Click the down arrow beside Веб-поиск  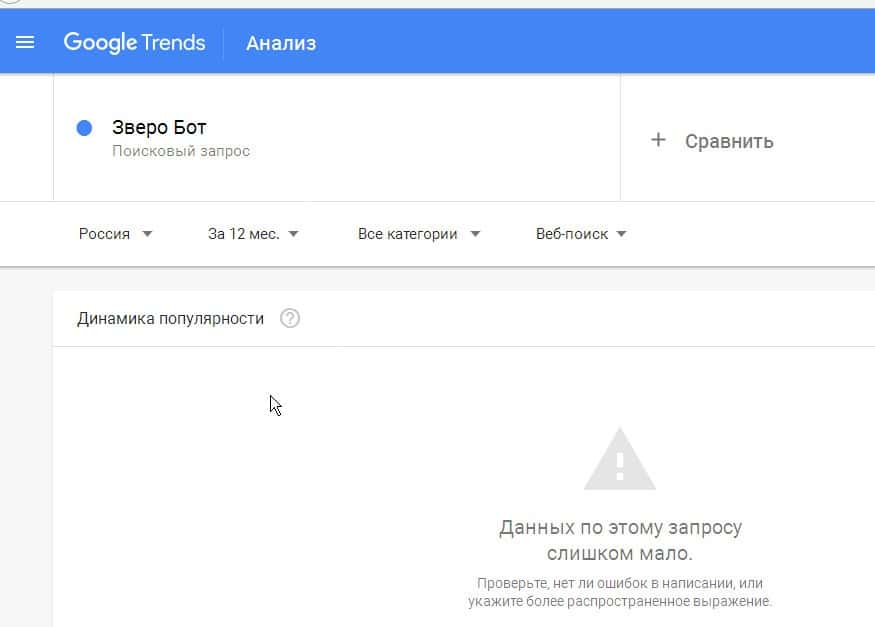[x=621, y=234]
